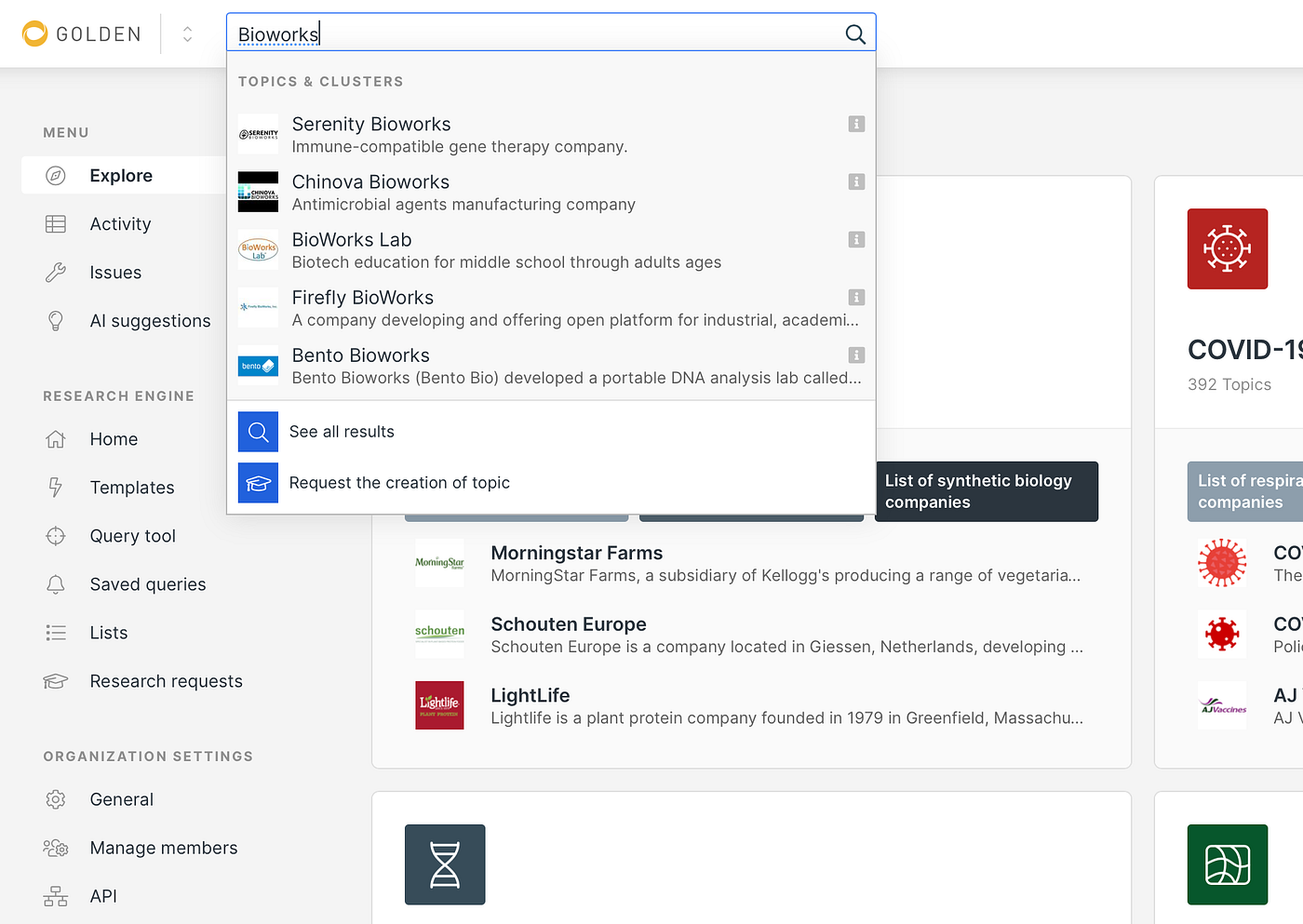Open info icon for Firefly BioWorks
This screenshot has width=1303, height=924.
pyautogui.click(x=856, y=297)
